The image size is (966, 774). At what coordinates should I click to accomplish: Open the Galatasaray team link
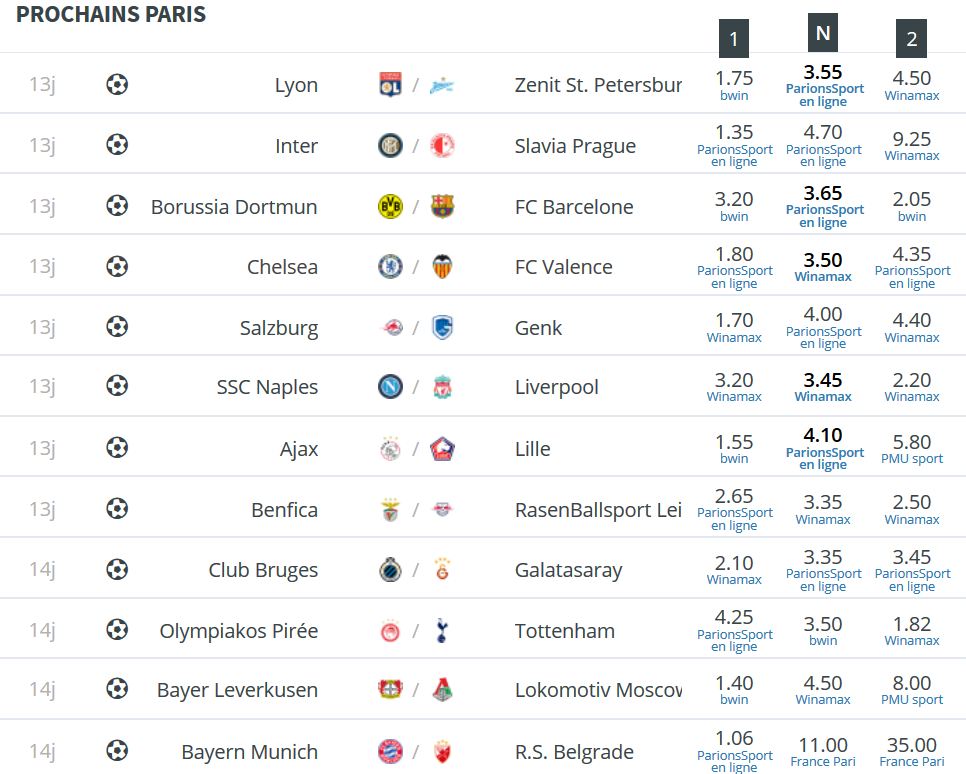[568, 570]
